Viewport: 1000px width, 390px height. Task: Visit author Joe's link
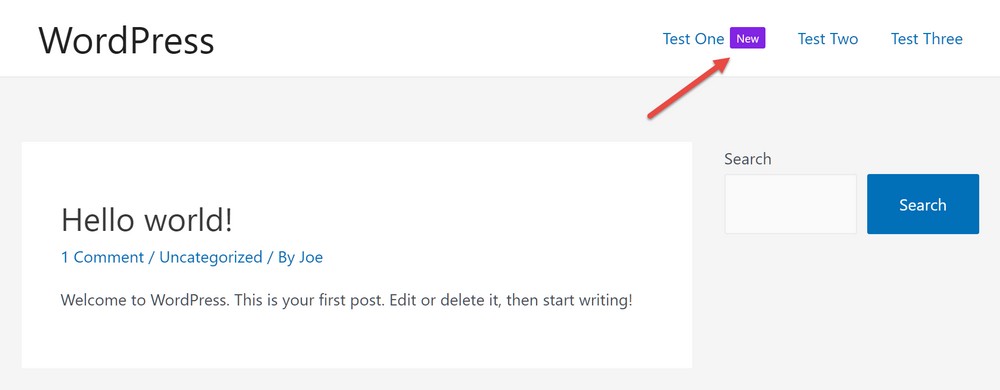tap(311, 257)
